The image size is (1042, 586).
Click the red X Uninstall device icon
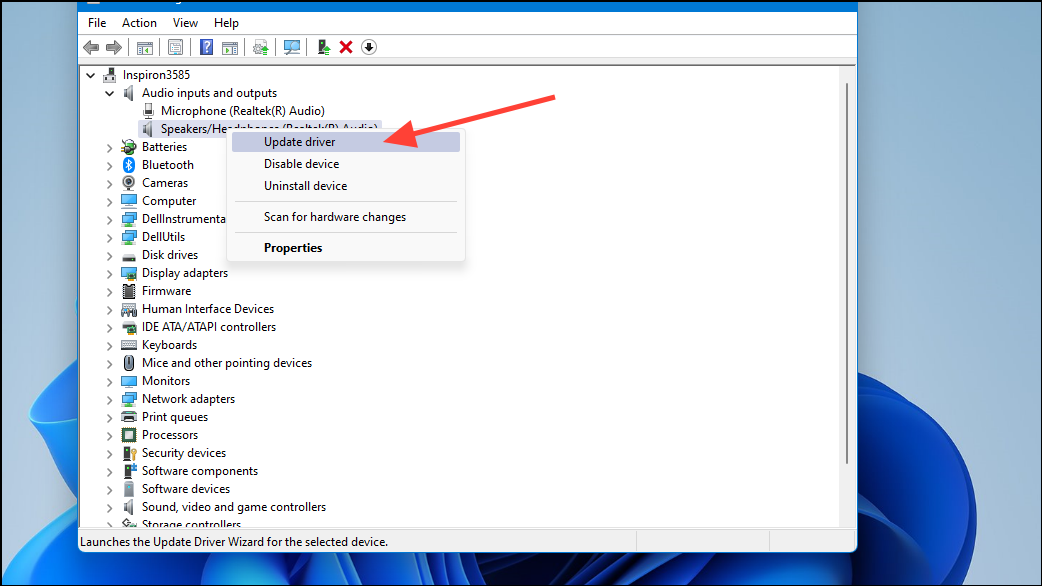pos(346,47)
